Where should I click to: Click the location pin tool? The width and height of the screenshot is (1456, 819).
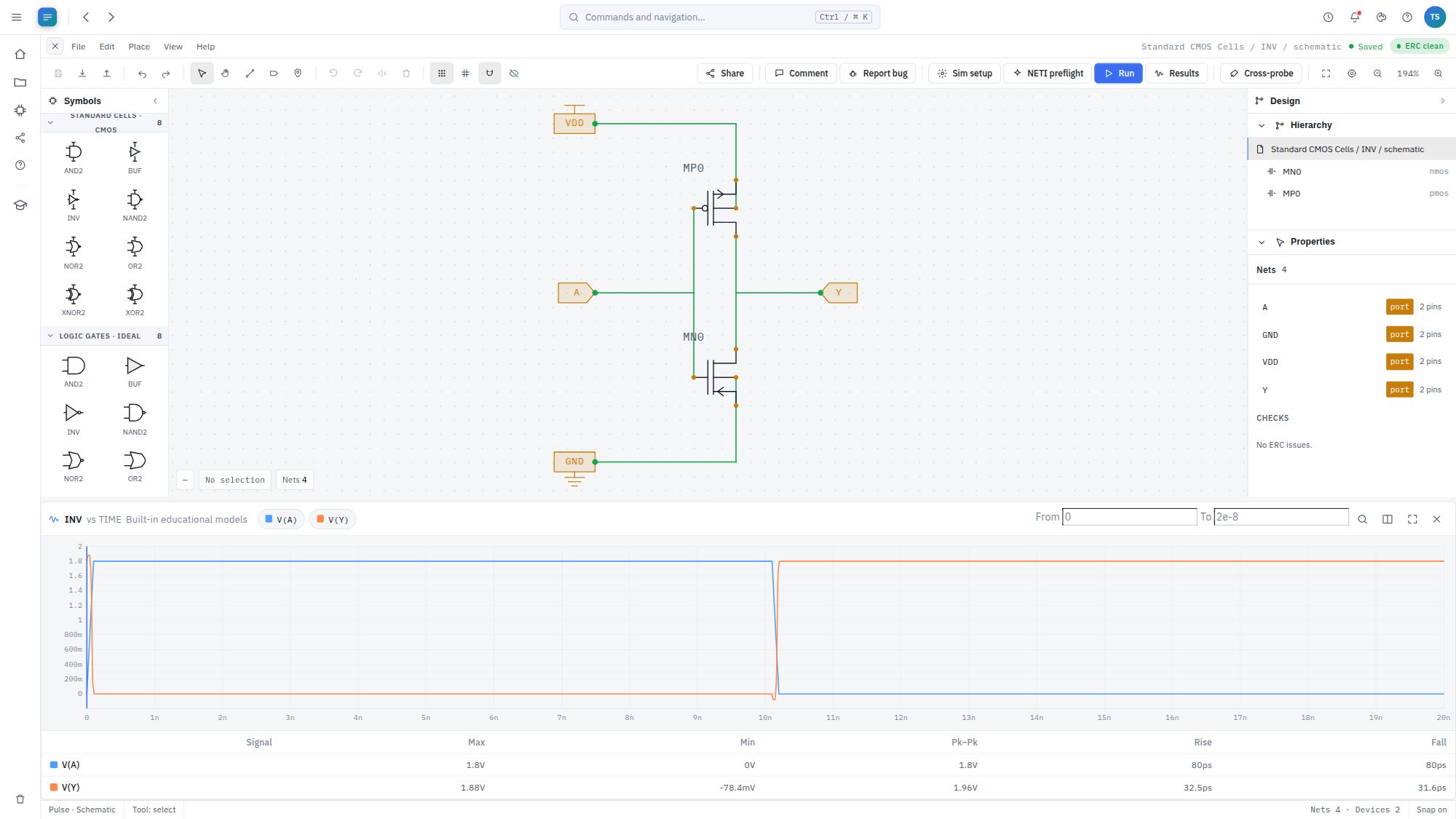pyautogui.click(x=298, y=74)
